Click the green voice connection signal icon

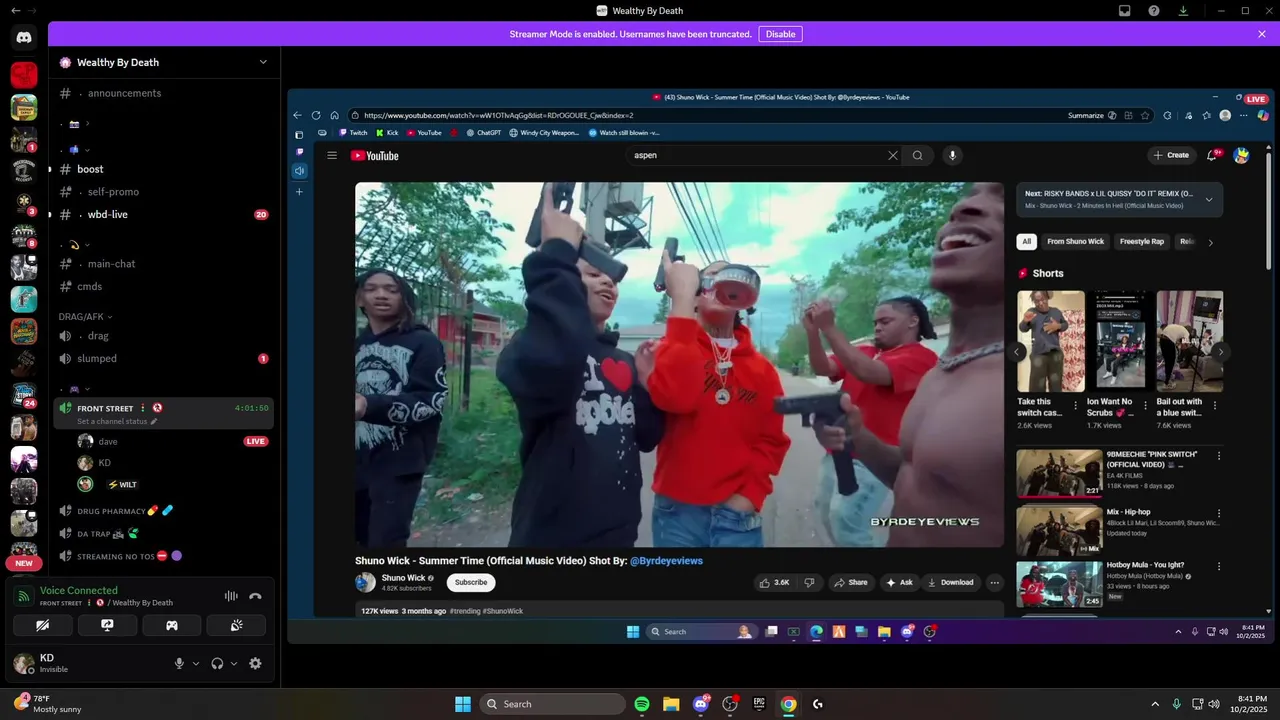click(24, 596)
